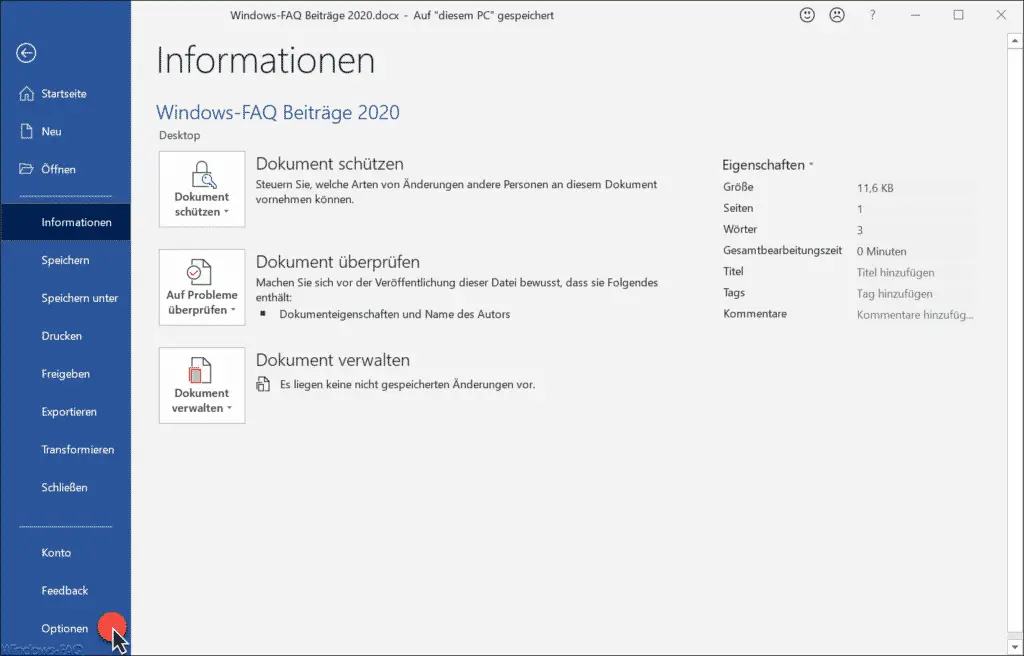The width and height of the screenshot is (1024, 656).
Task: Open Speichern unter page
Action: [x=65, y=298]
